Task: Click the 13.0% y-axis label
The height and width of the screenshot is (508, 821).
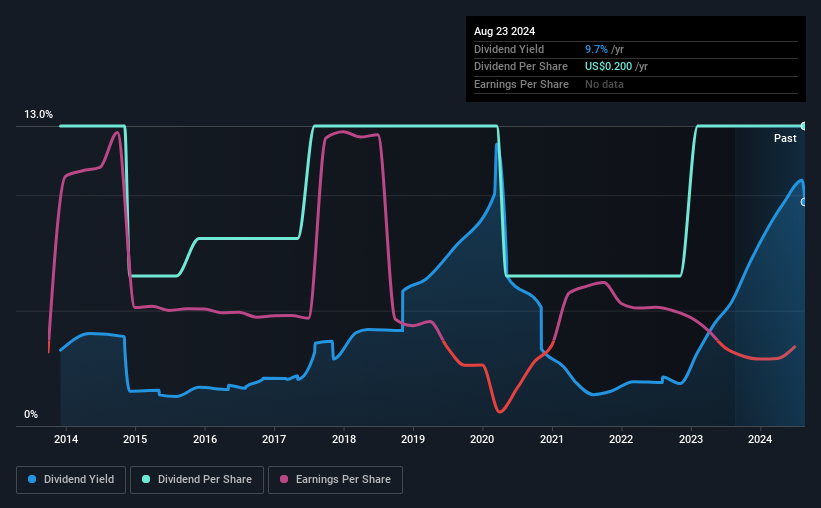Action: click(38, 114)
